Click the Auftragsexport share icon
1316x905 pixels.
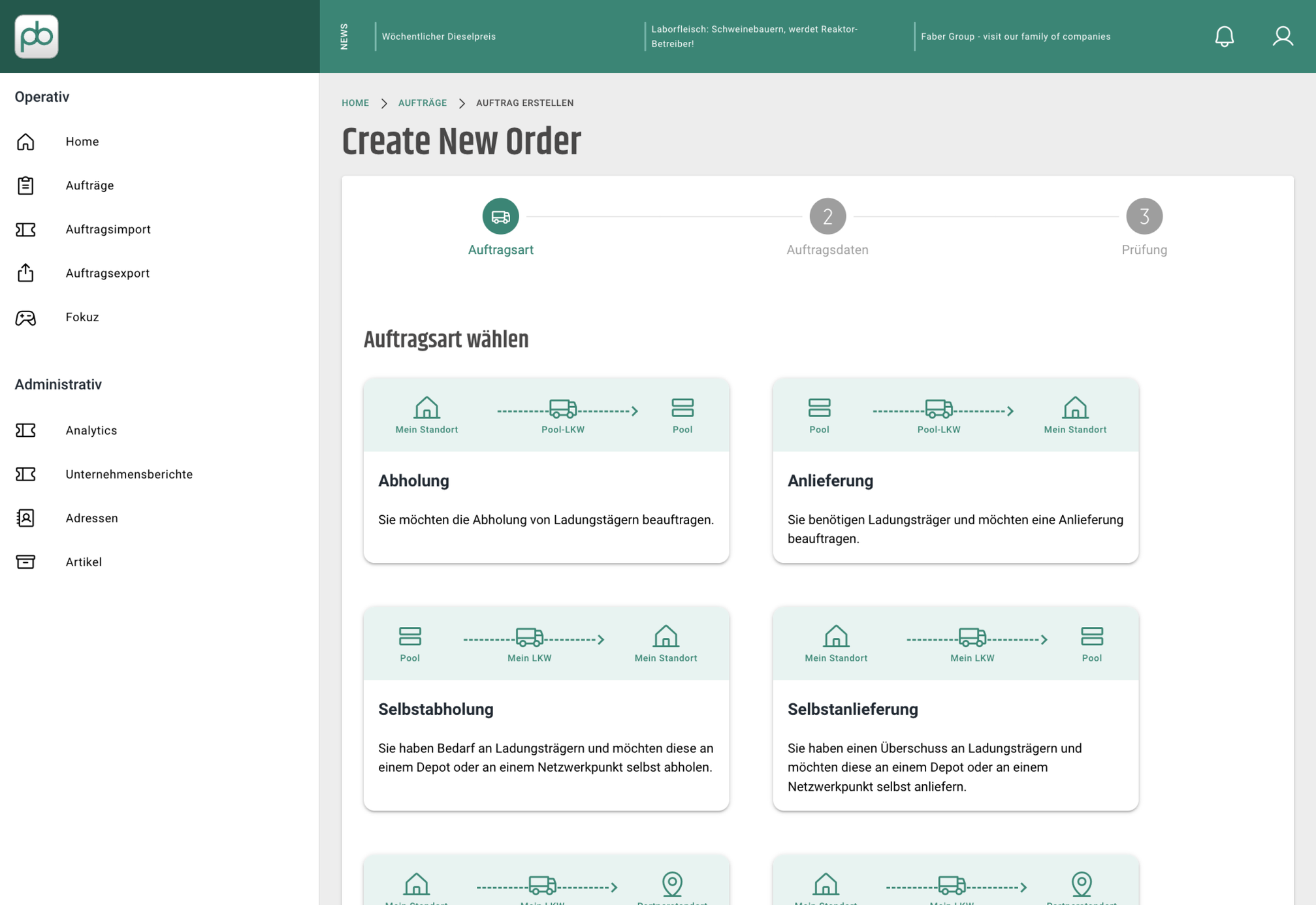tap(25, 273)
